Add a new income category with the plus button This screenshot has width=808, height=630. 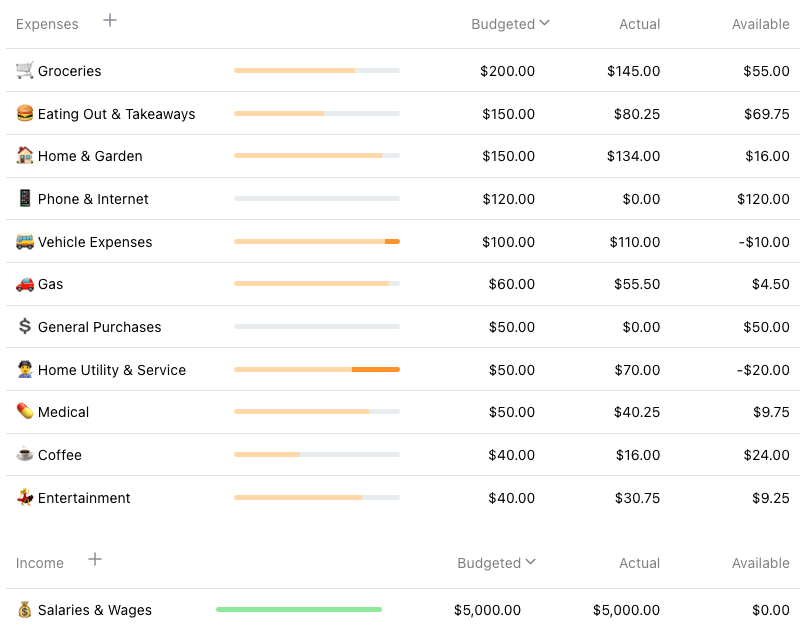[95, 560]
